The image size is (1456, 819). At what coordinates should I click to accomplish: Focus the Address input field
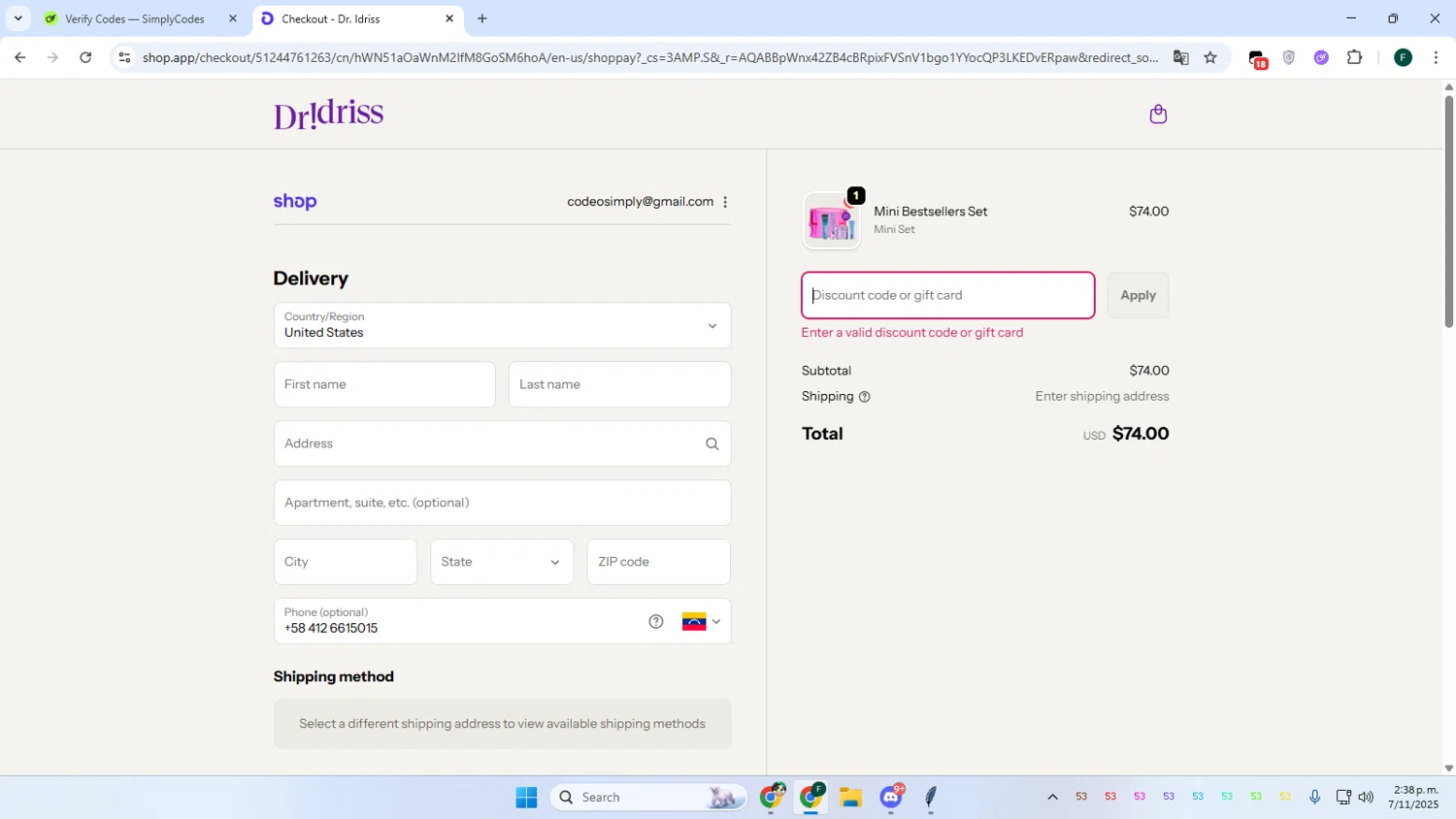click(x=502, y=443)
